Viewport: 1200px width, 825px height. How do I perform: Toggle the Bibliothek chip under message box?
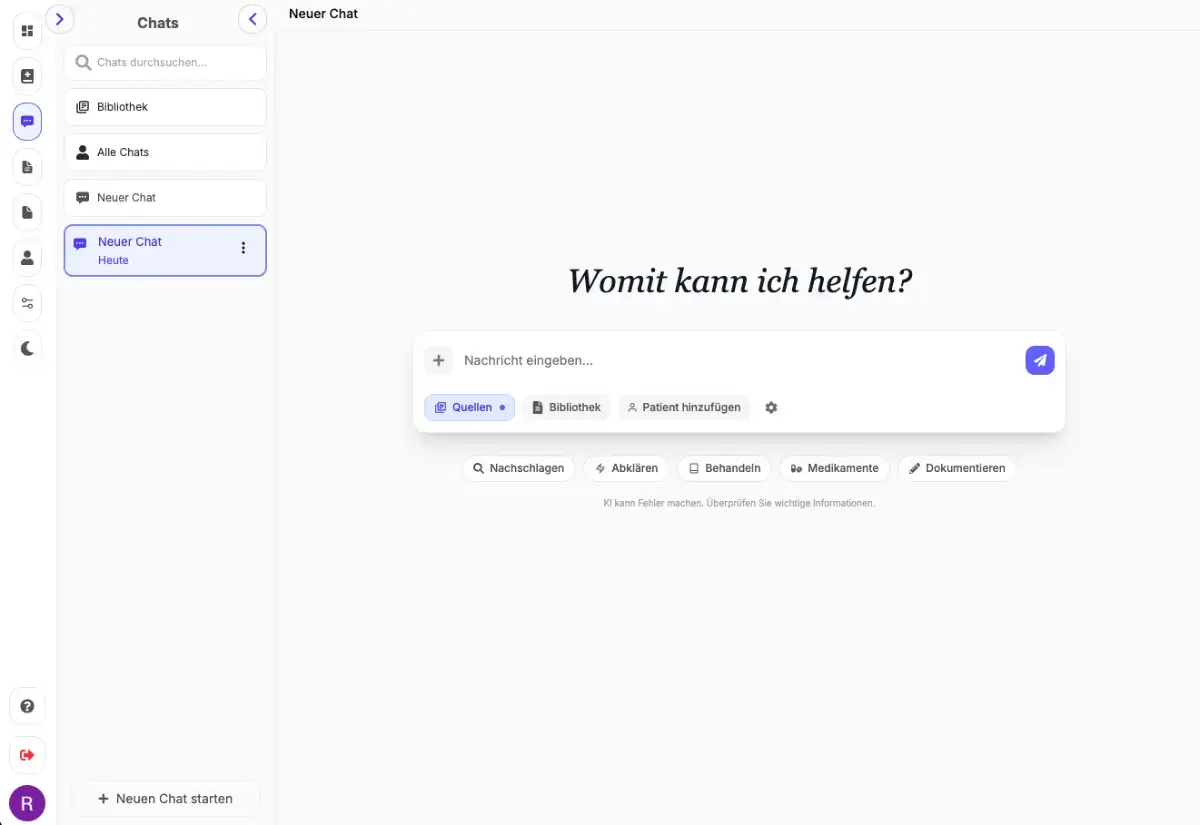point(566,407)
